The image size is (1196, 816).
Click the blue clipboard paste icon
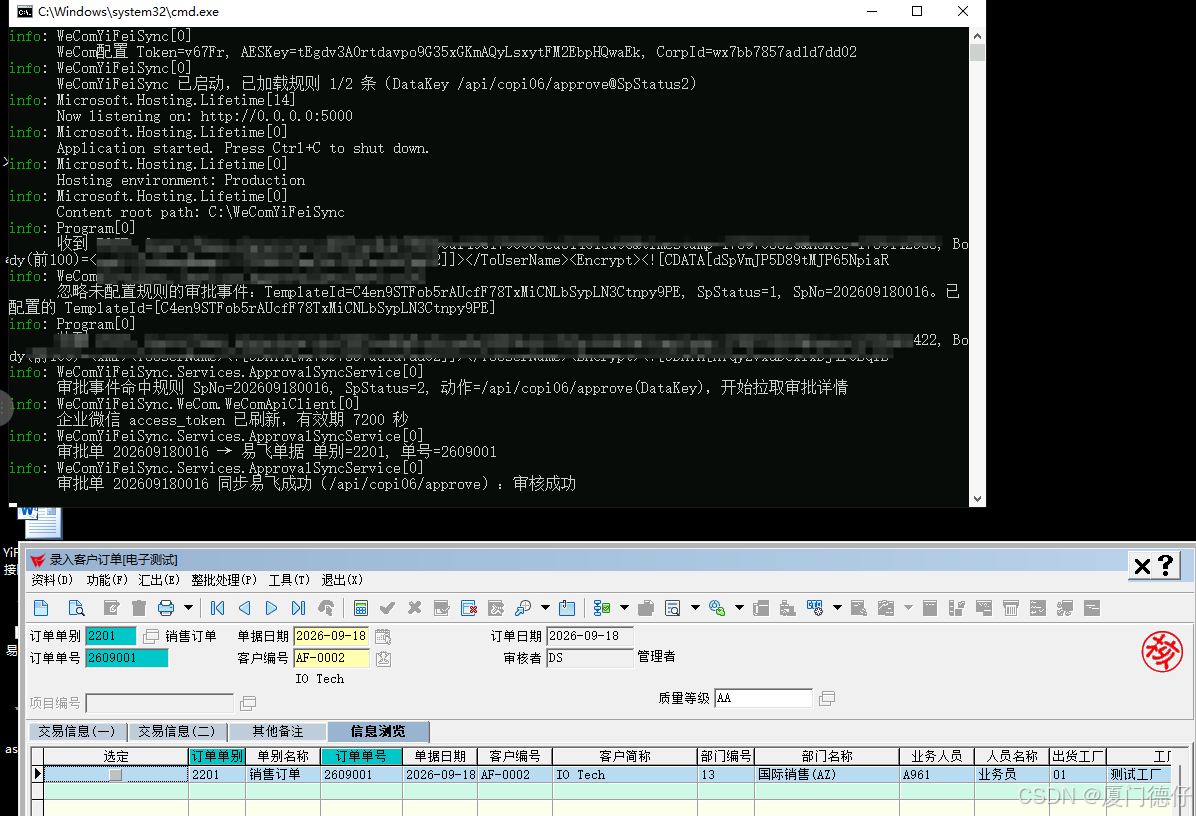567,608
